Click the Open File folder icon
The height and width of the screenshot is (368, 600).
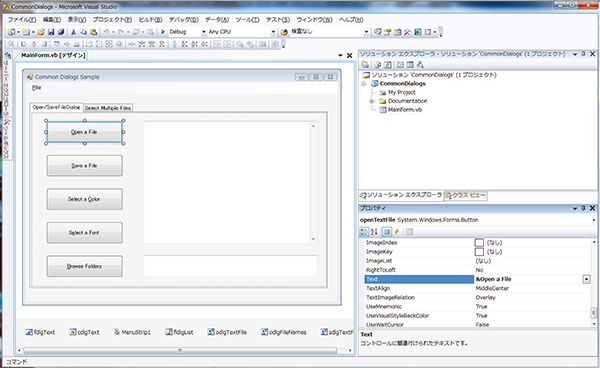coord(41,32)
